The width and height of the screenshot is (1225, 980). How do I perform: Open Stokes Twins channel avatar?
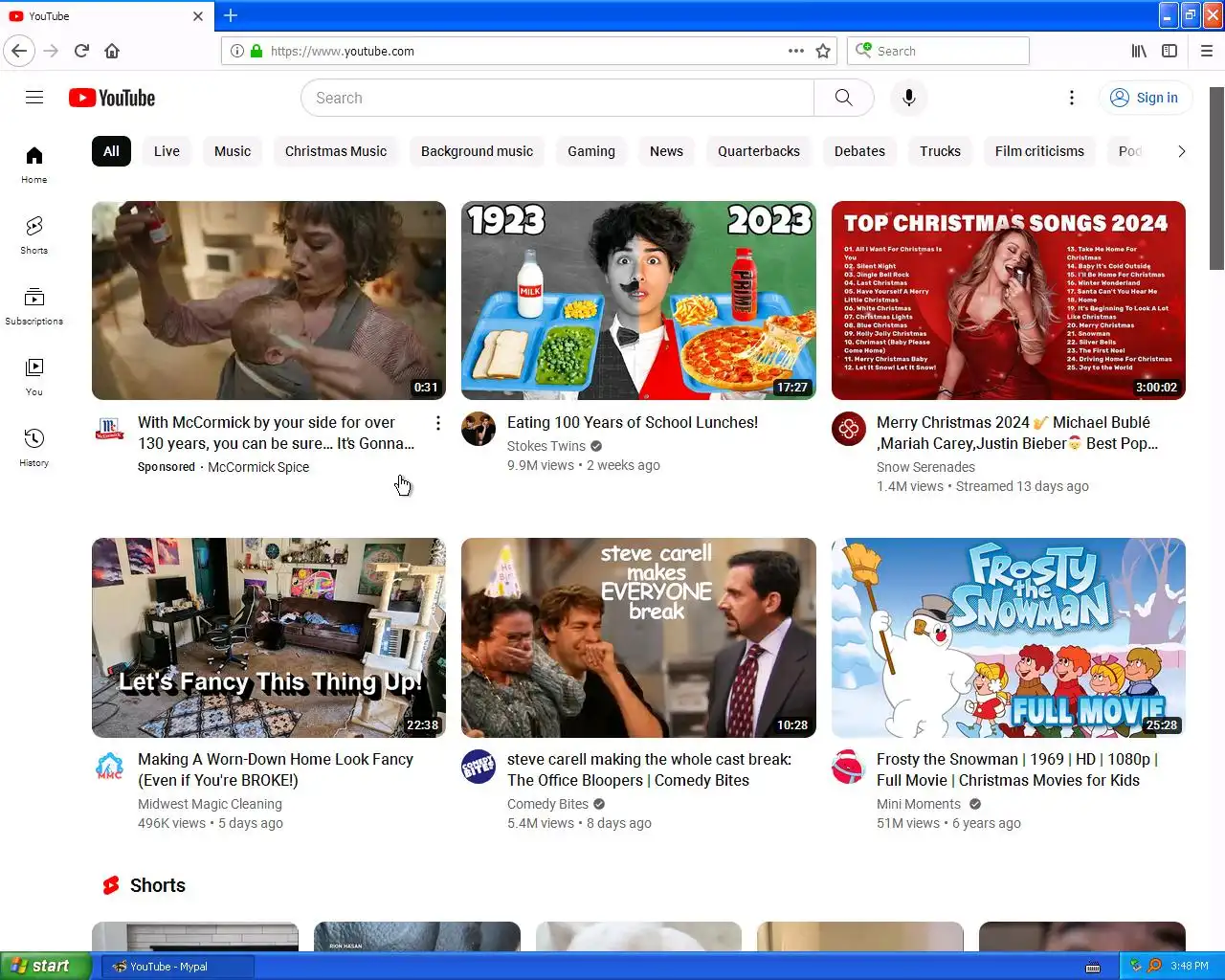479,429
